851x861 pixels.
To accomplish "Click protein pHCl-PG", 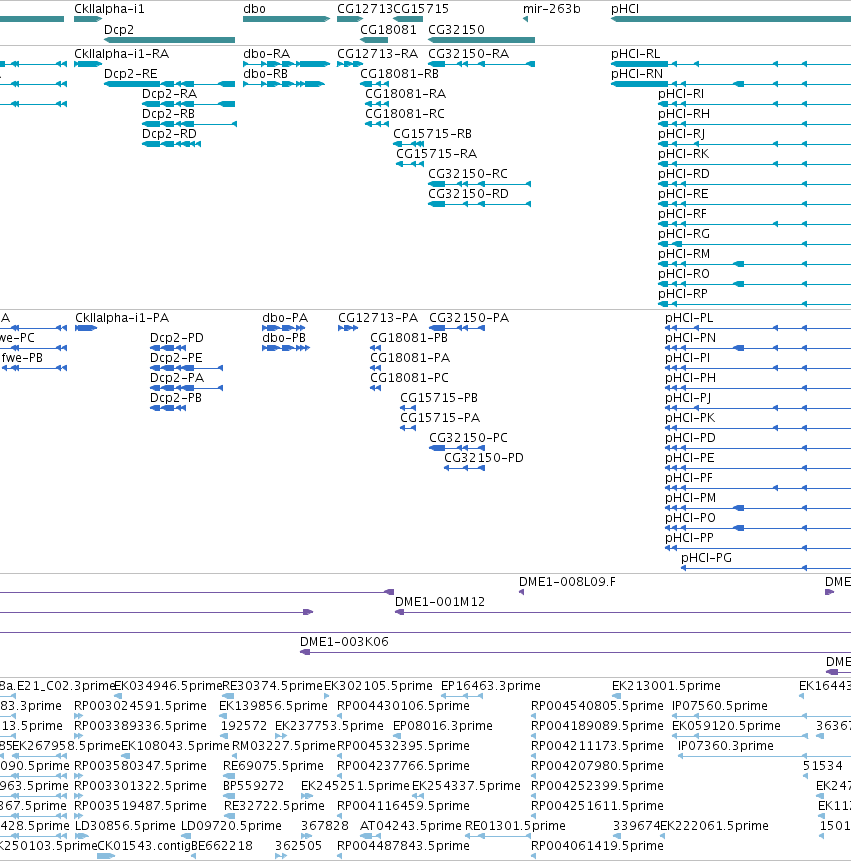I will 706,558.
